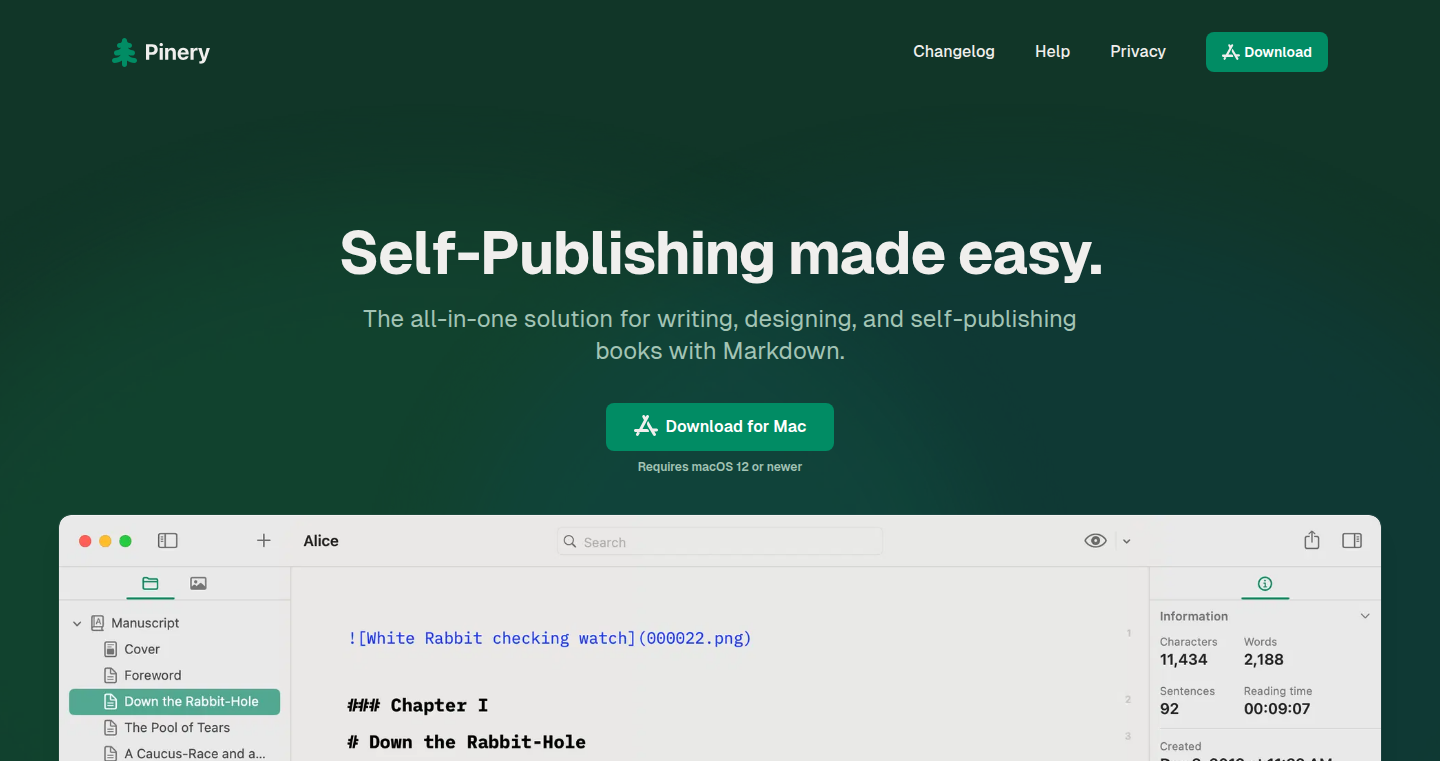Click the # Down the Rabbit-Hole heading
This screenshot has height=761, width=1440.
(466, 742)
